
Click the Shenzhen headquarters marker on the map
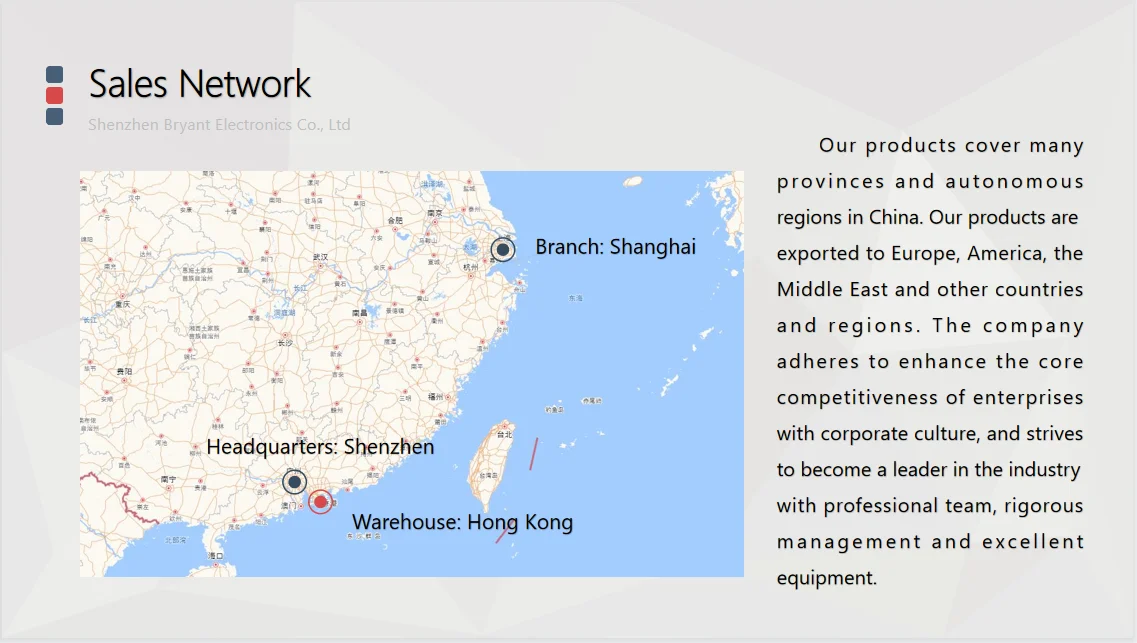[x=294, y=481]
